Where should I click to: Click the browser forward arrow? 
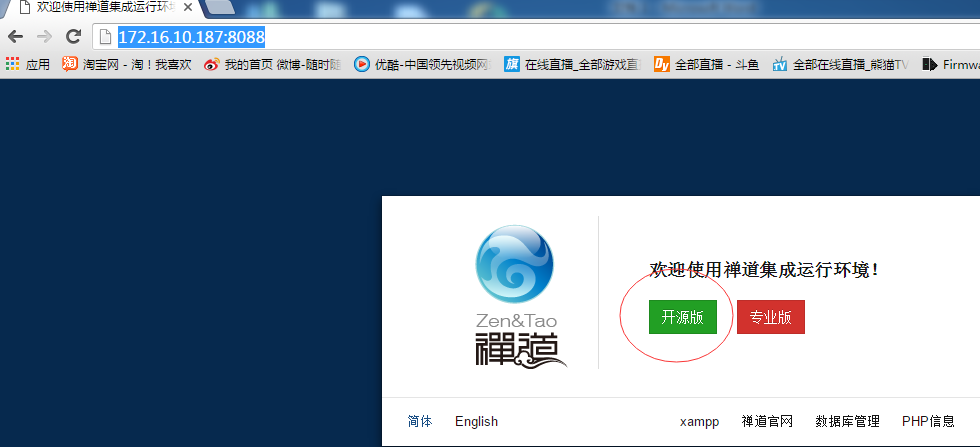click(44, 37)
